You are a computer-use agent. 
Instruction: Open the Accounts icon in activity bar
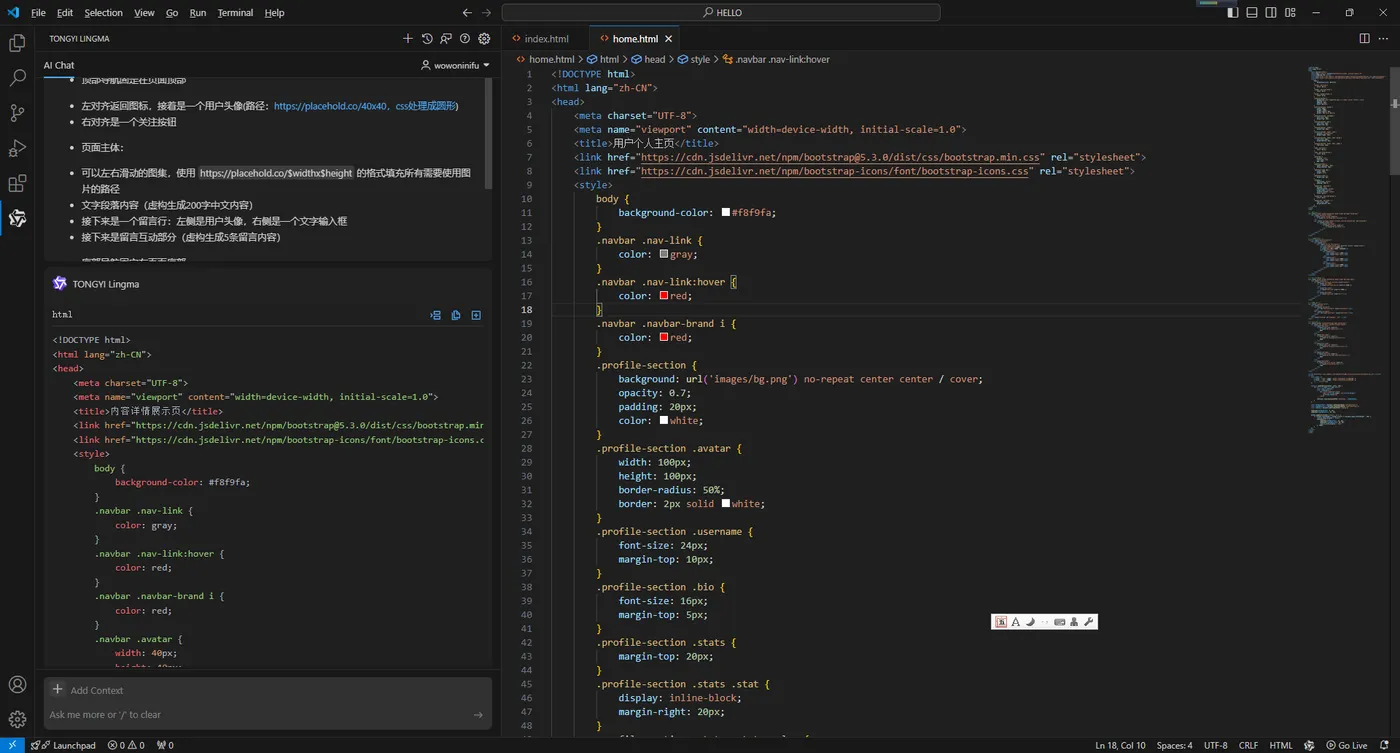(x=17, y=685)
